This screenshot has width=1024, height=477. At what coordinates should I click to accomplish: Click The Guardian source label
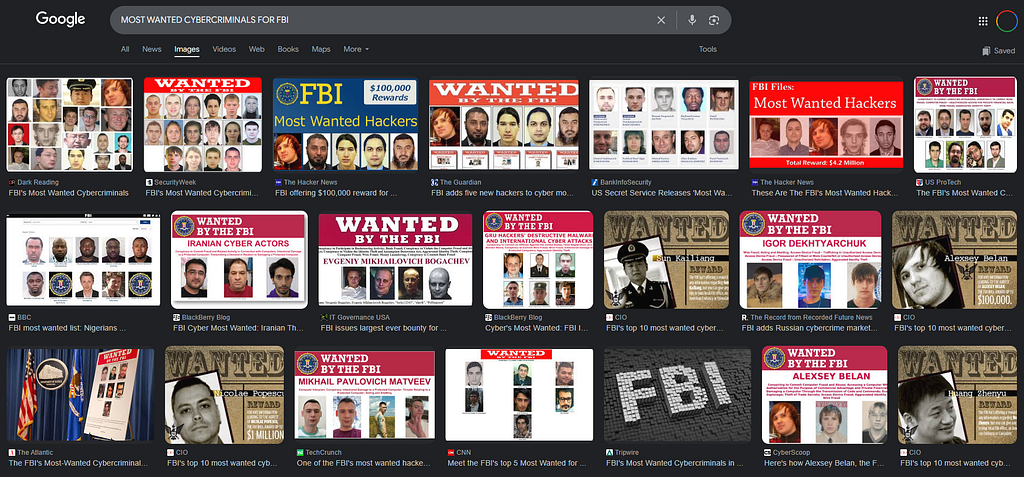point(460,182)
